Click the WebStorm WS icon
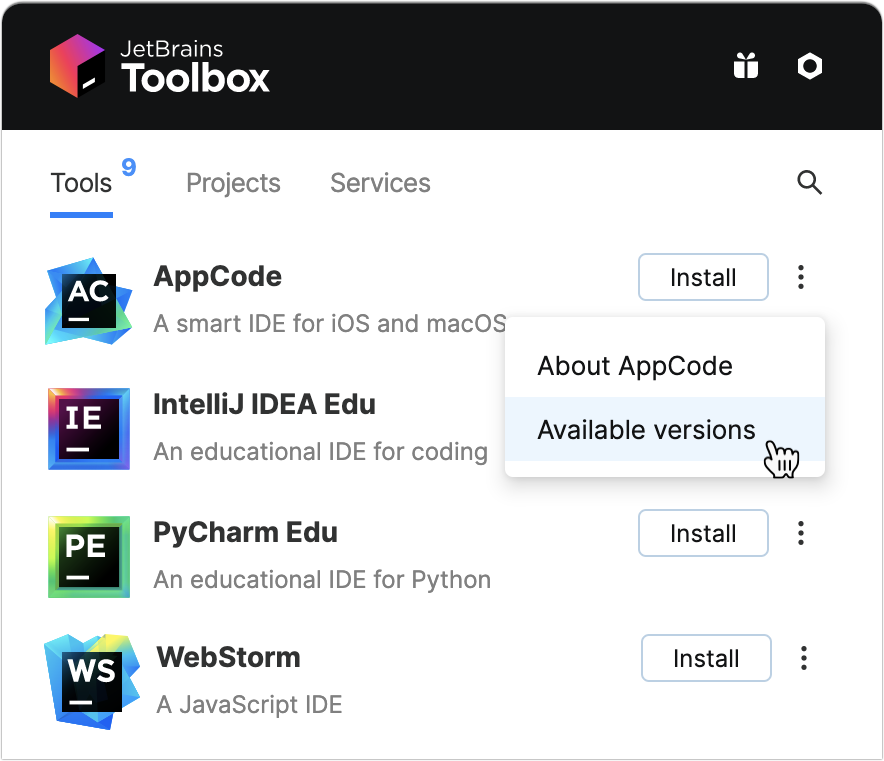 pos(92,680)
